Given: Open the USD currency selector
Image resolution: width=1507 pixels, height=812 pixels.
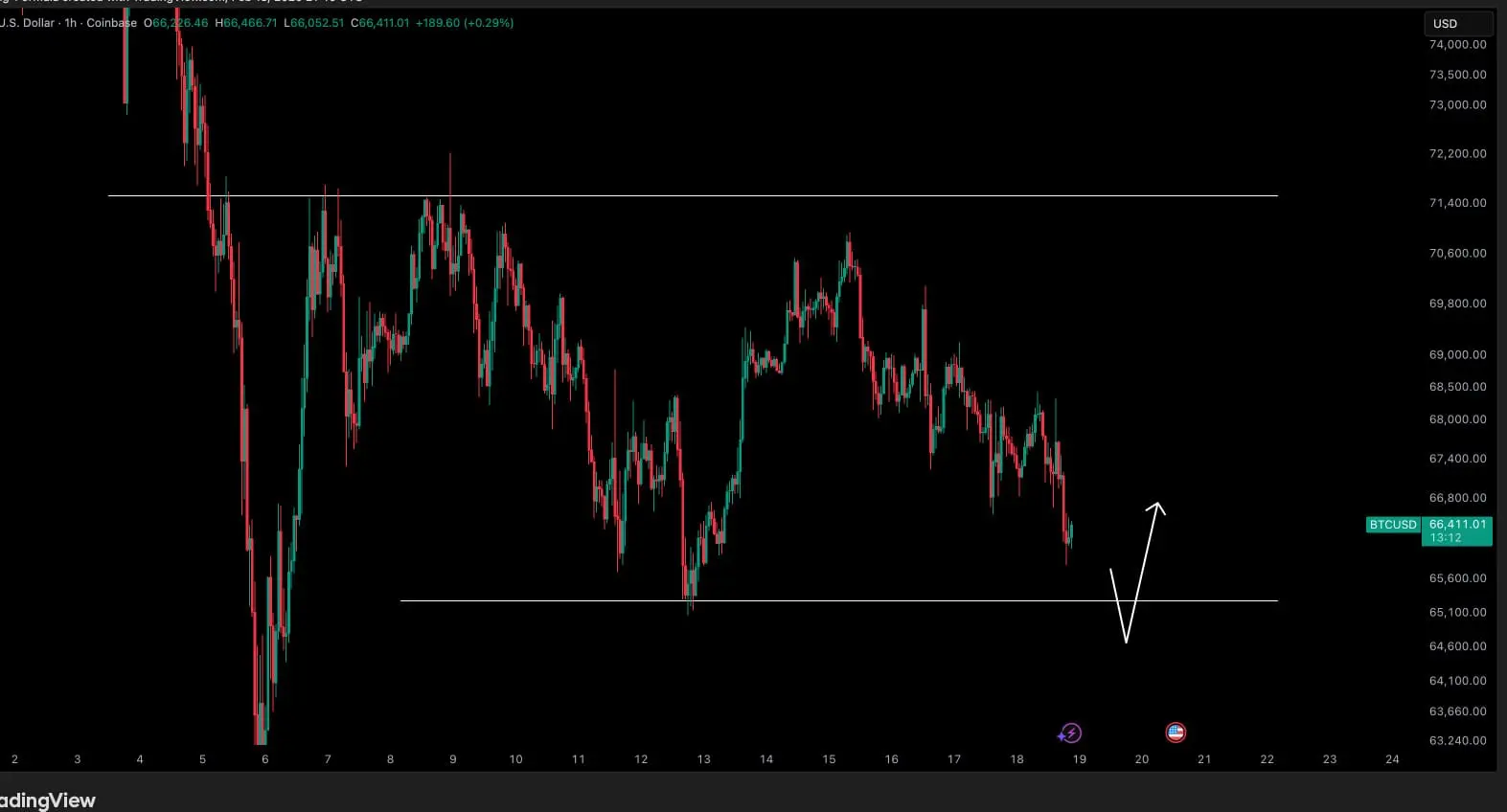Looking at the screenshot, I should [x=1457, y=23].
